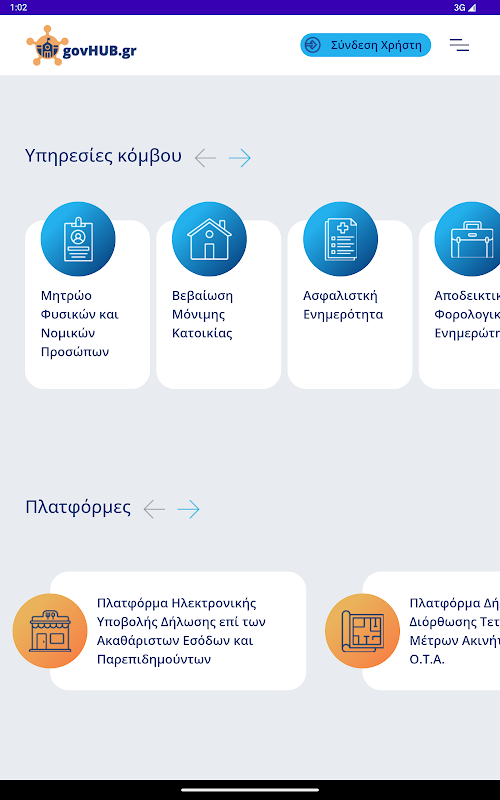Viewport: 500px width, 800px height.
Task: Click the Υπηρεσίες κόμβου section heading
Action: pyautogui.click(x=103, y=156)
